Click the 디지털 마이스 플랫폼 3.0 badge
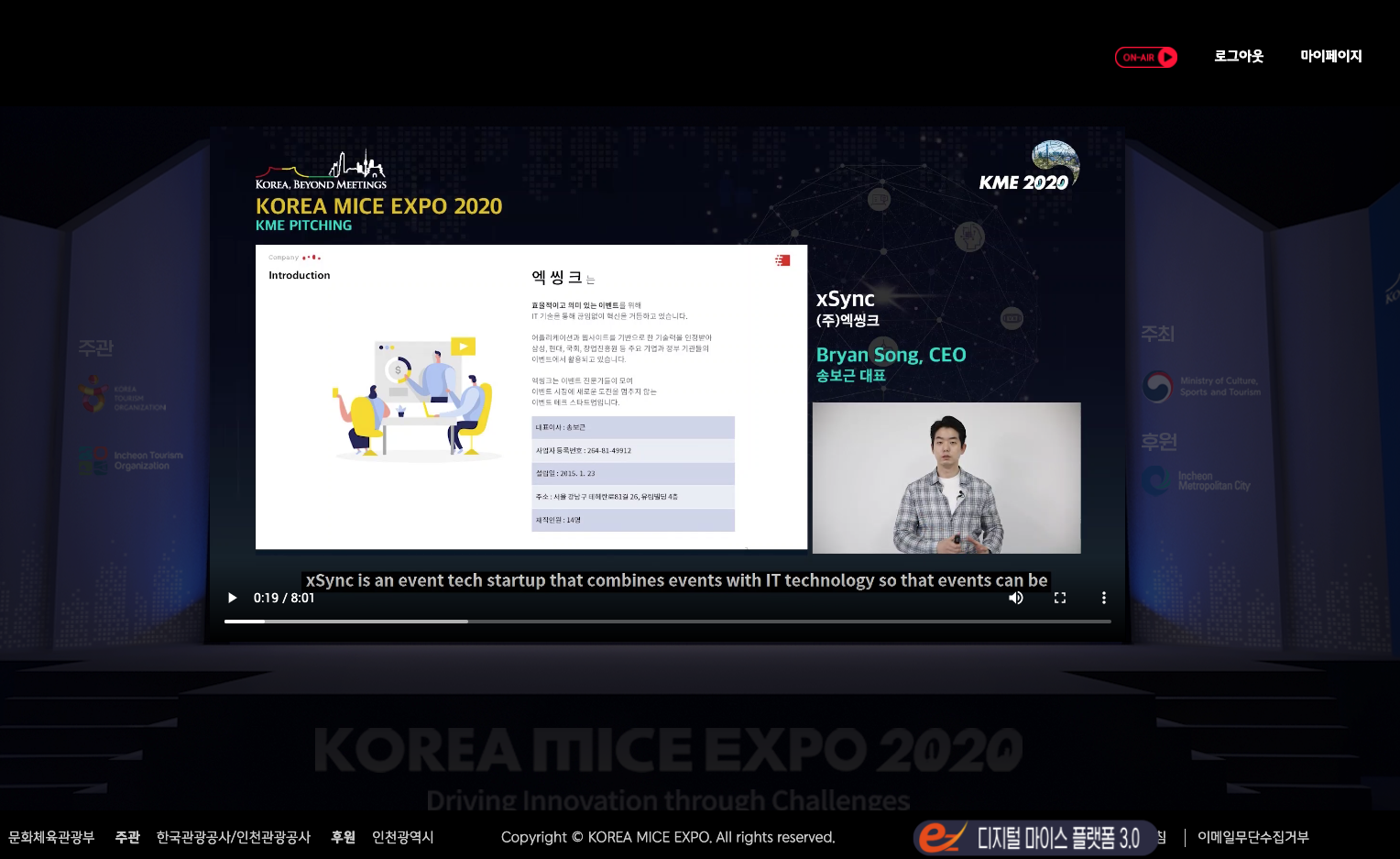 (x=1035, y=837)
